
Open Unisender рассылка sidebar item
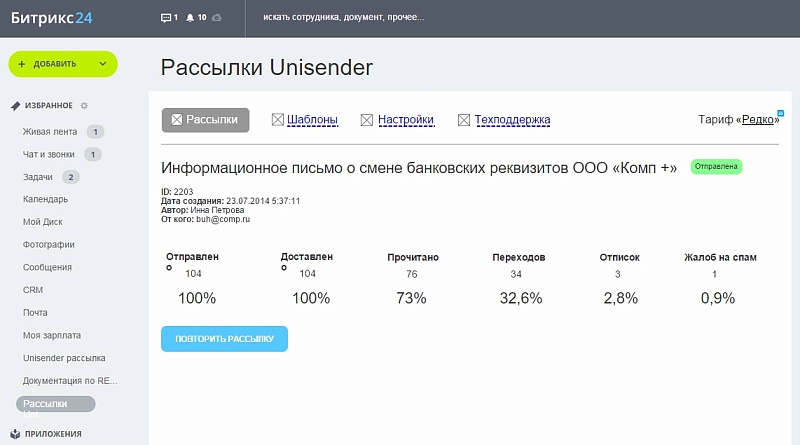pos(64,357)
